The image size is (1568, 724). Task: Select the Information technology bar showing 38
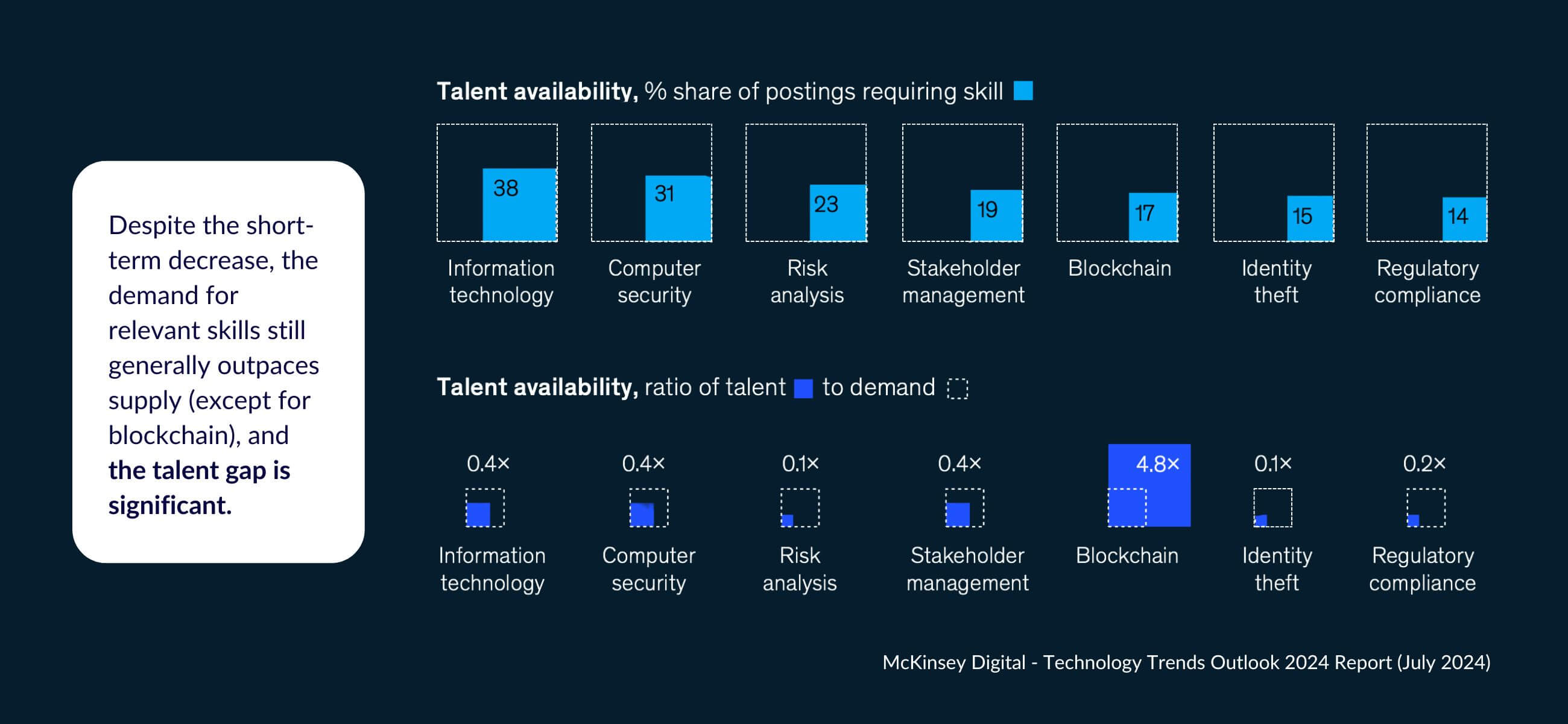519,205
